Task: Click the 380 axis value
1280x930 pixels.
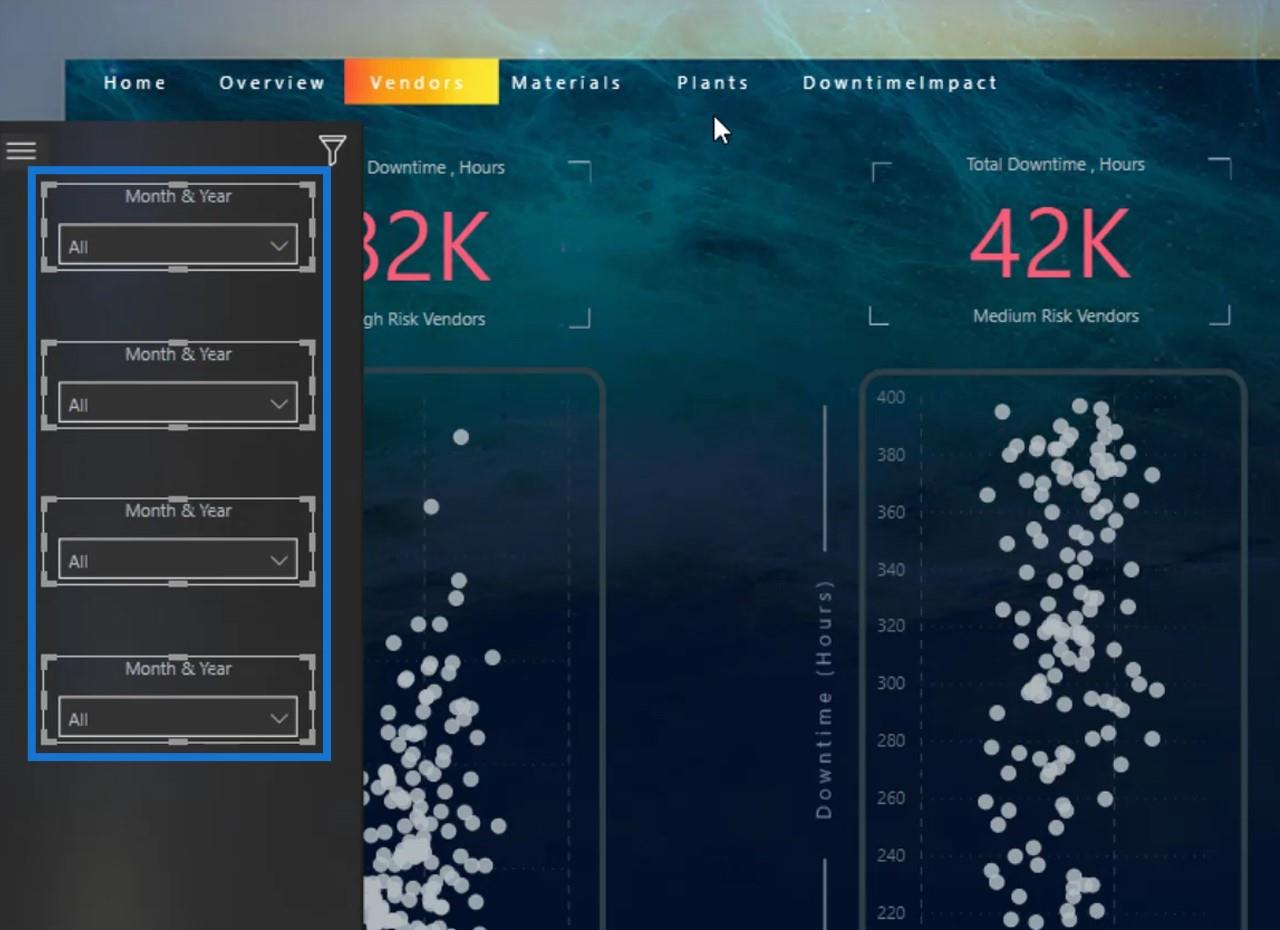Action: [x=891, y=455]
